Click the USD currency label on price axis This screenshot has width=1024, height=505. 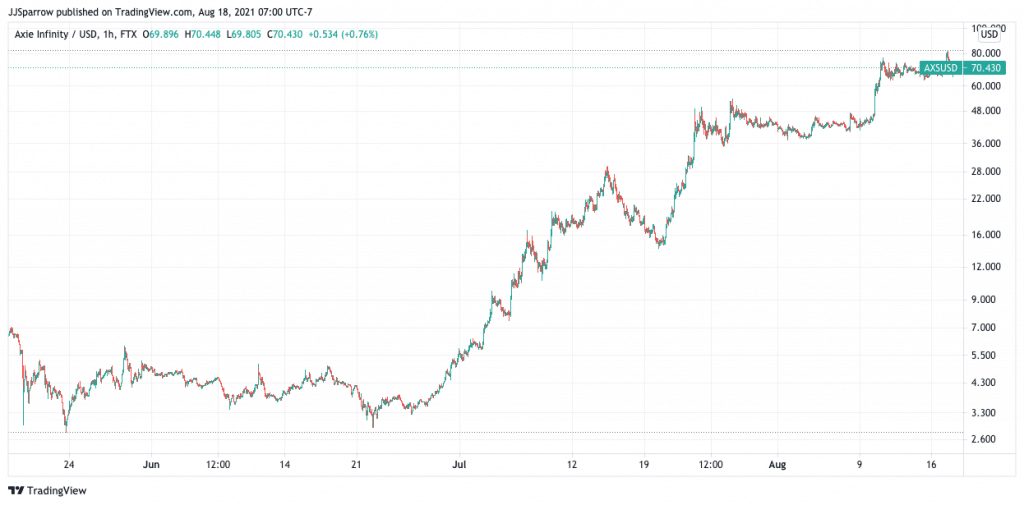[990, 33]
